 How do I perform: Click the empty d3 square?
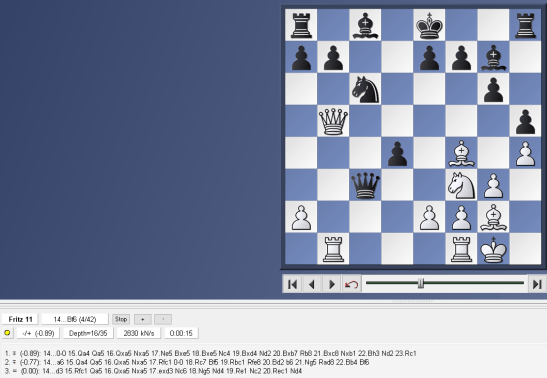[x=397, y=185]
